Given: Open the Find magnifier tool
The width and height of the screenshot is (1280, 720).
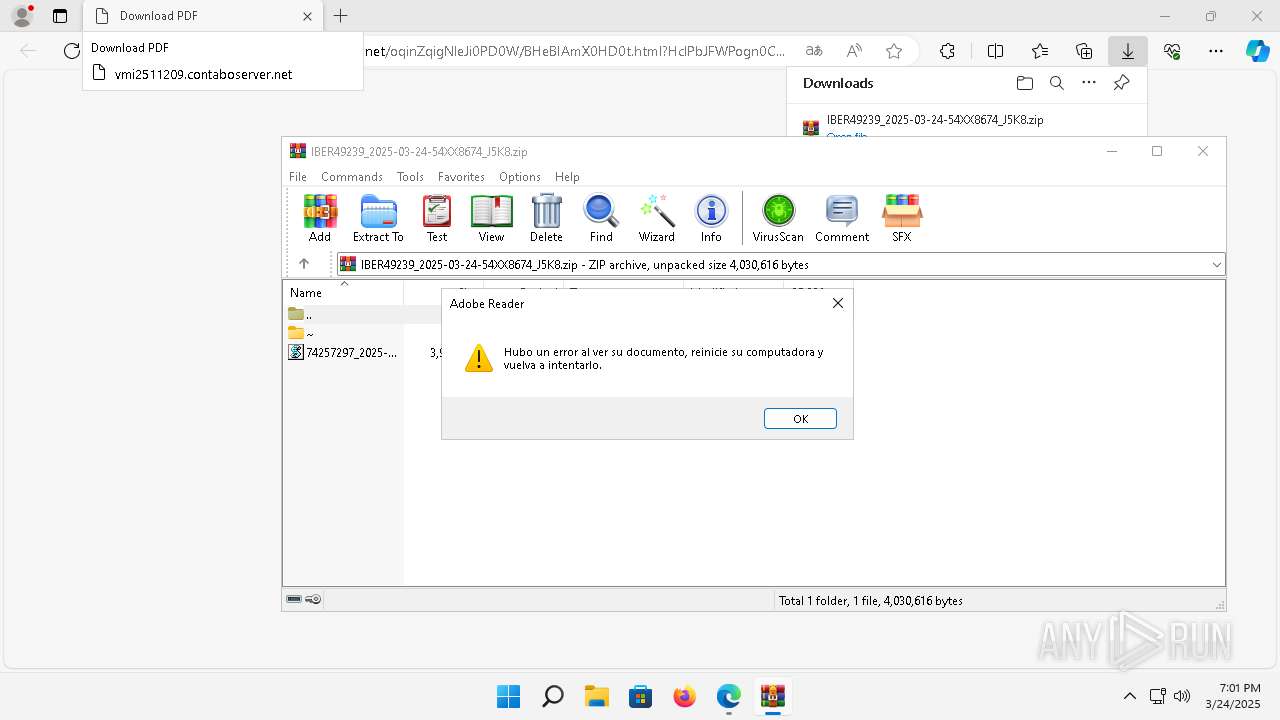Looking at the screenshot, I should tap(601, 218).
